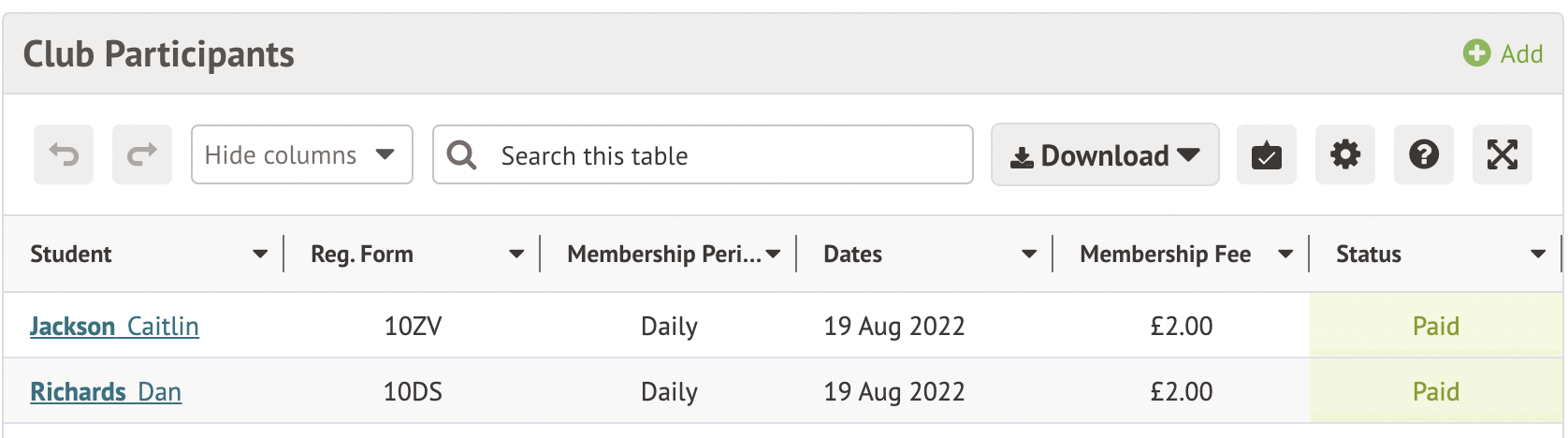Open table settings gear icon
The height and width of the screenshot is (438, 1568).
tap(1344, 154)
